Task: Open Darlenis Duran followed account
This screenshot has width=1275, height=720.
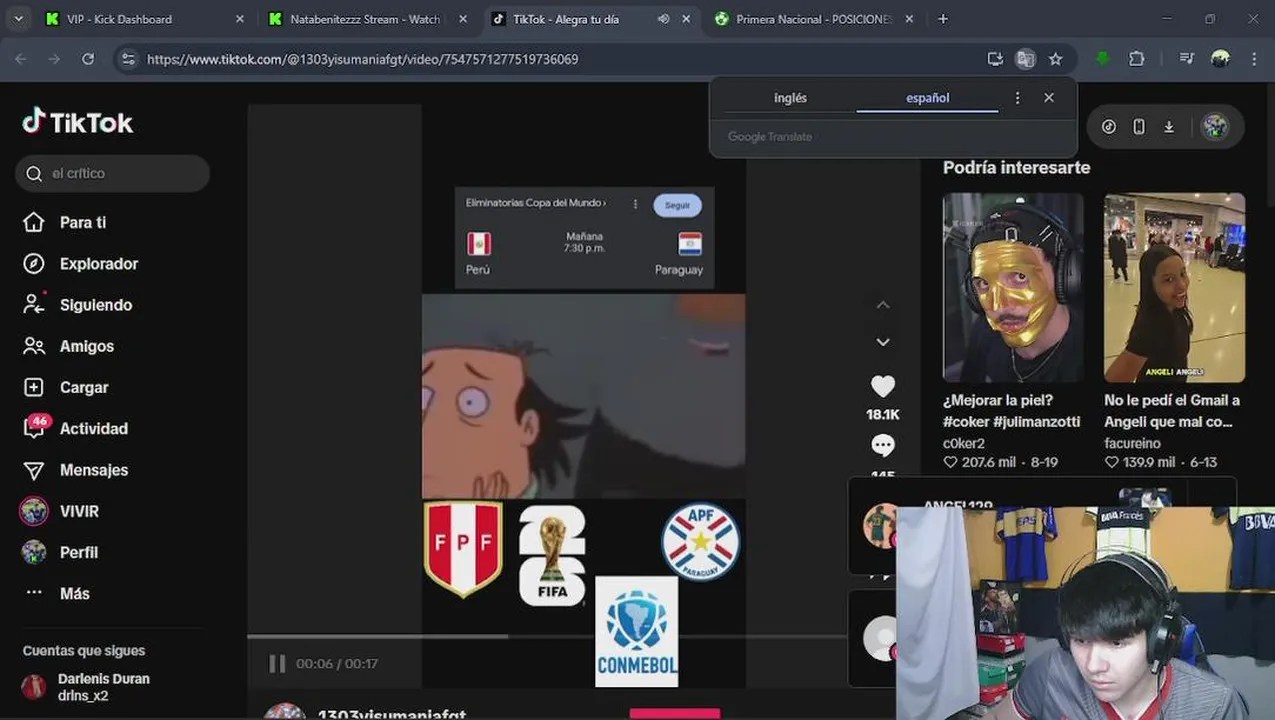Action: [x=87, y=687]
